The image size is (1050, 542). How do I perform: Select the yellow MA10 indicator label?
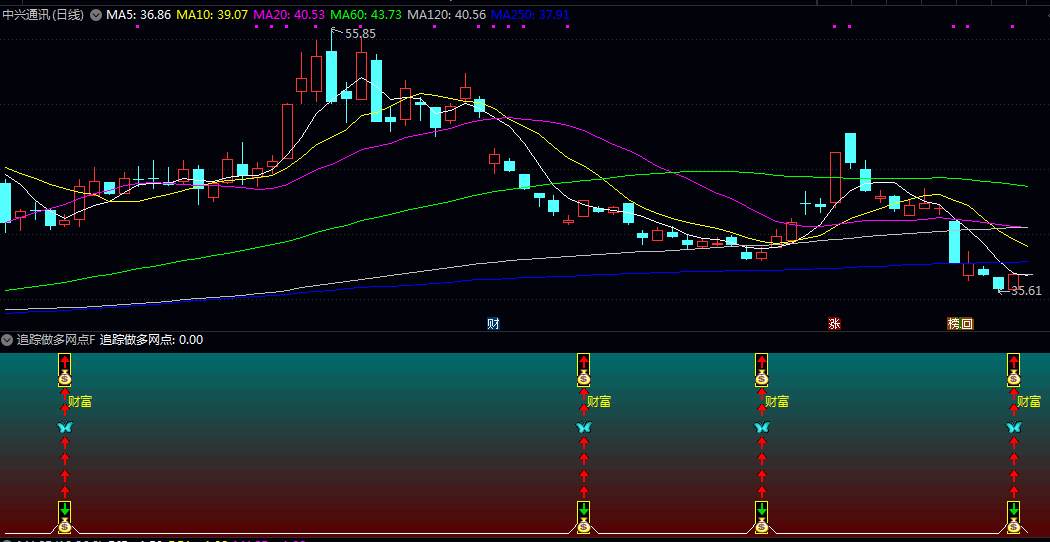click(x=212, y=15)
